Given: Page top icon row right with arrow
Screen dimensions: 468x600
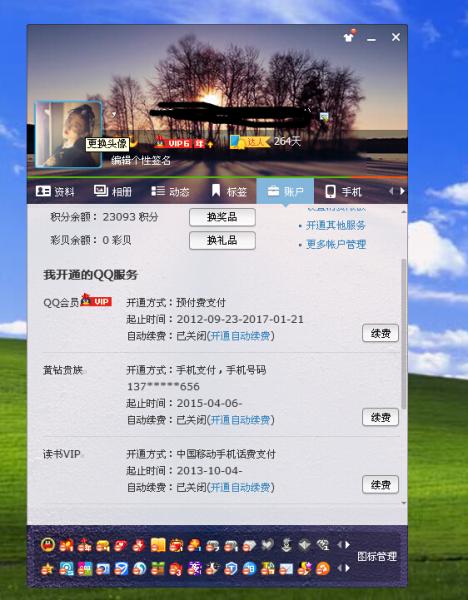Looking at the screenshot, I should (x=347, y=545).
